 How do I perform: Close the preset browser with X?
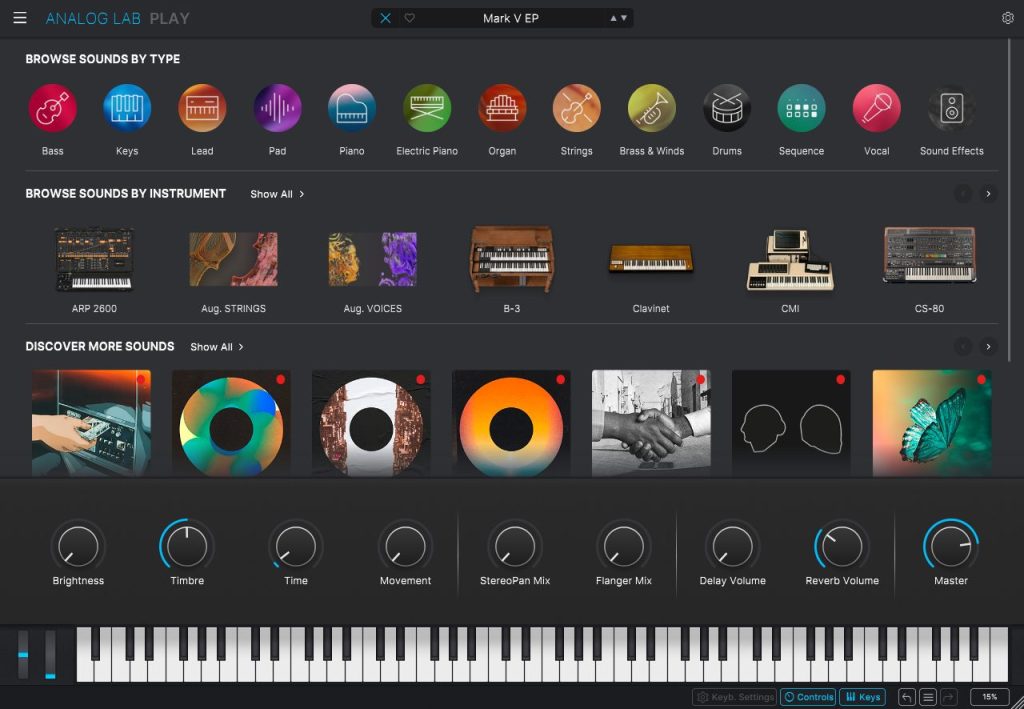(385, 18)
